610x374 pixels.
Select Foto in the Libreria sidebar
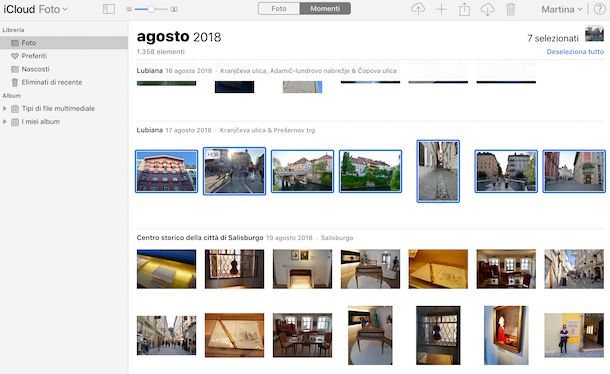click(x=64, y=43)
